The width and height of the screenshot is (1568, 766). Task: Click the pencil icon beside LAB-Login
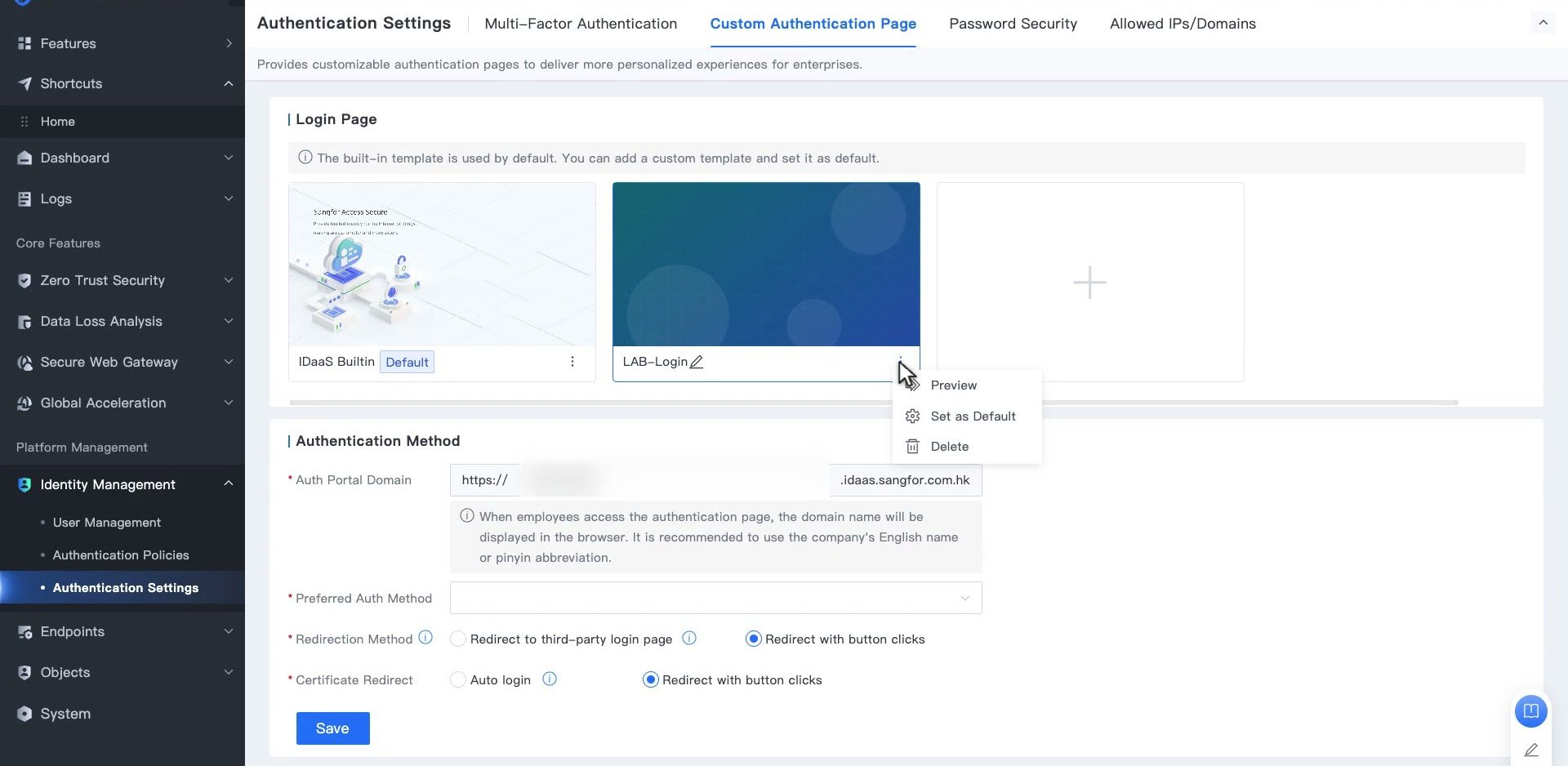point(697,362)
